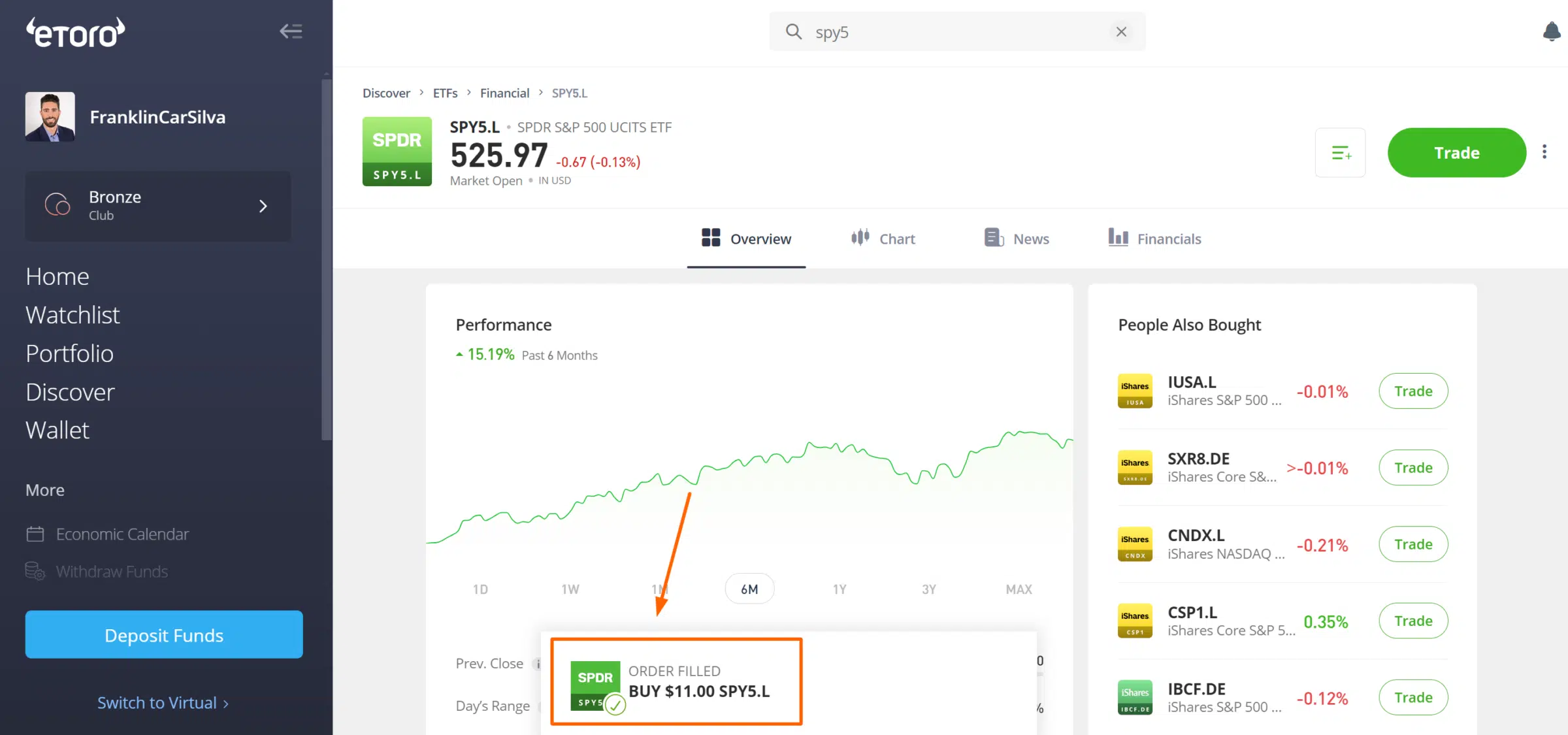
Task: Click the Bronze Club circle icon
Action: [57, 204]
